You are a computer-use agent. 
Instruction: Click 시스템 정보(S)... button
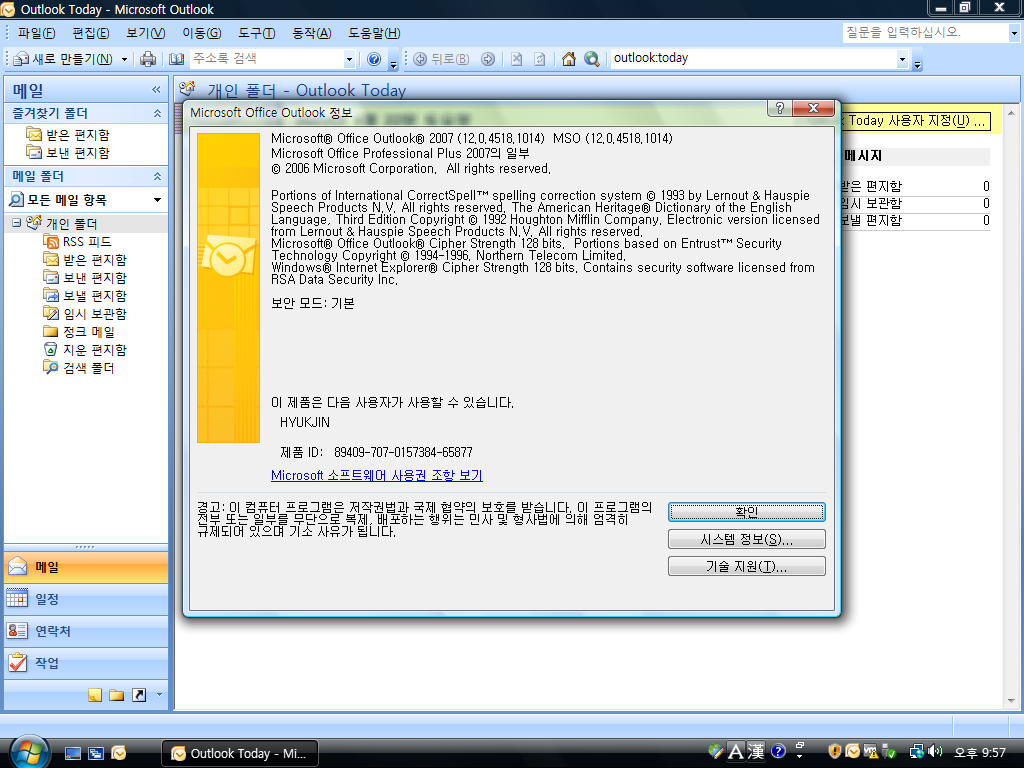point(746,539)
